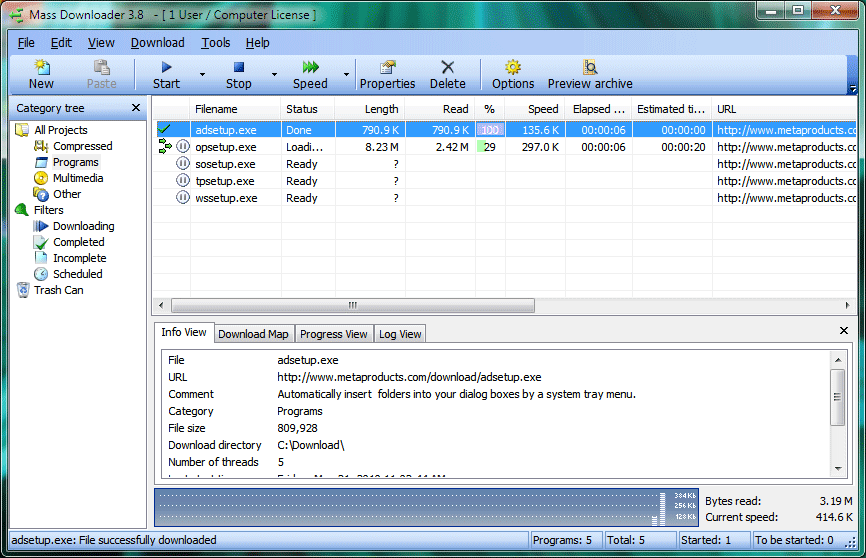
Task: Open the Tools menu
Action: point(215,43)
